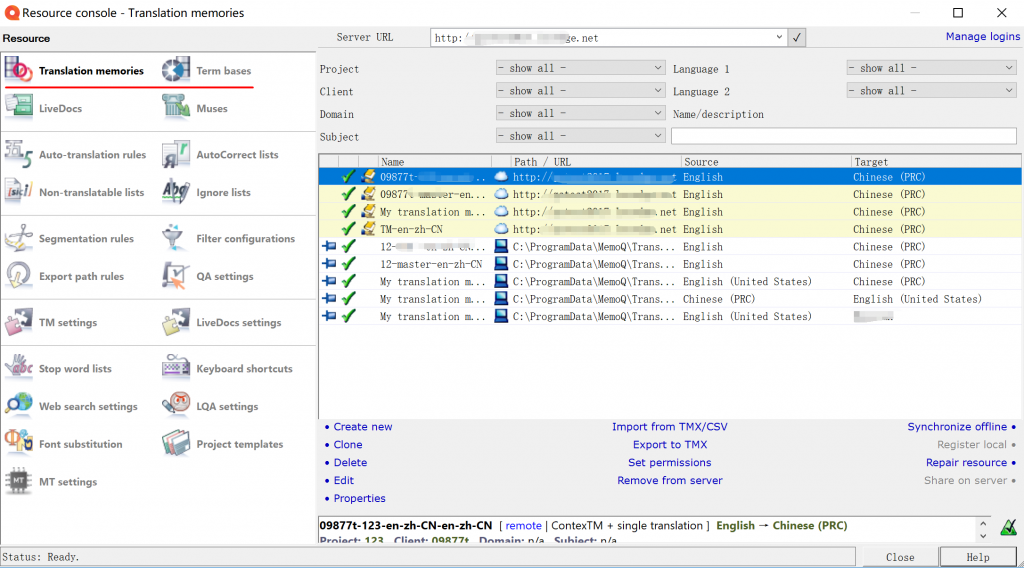Image resolution: width=1024 pixels, height=568 pixels.
Task: Click in the Name/description filter field
Action: point(843,136)
